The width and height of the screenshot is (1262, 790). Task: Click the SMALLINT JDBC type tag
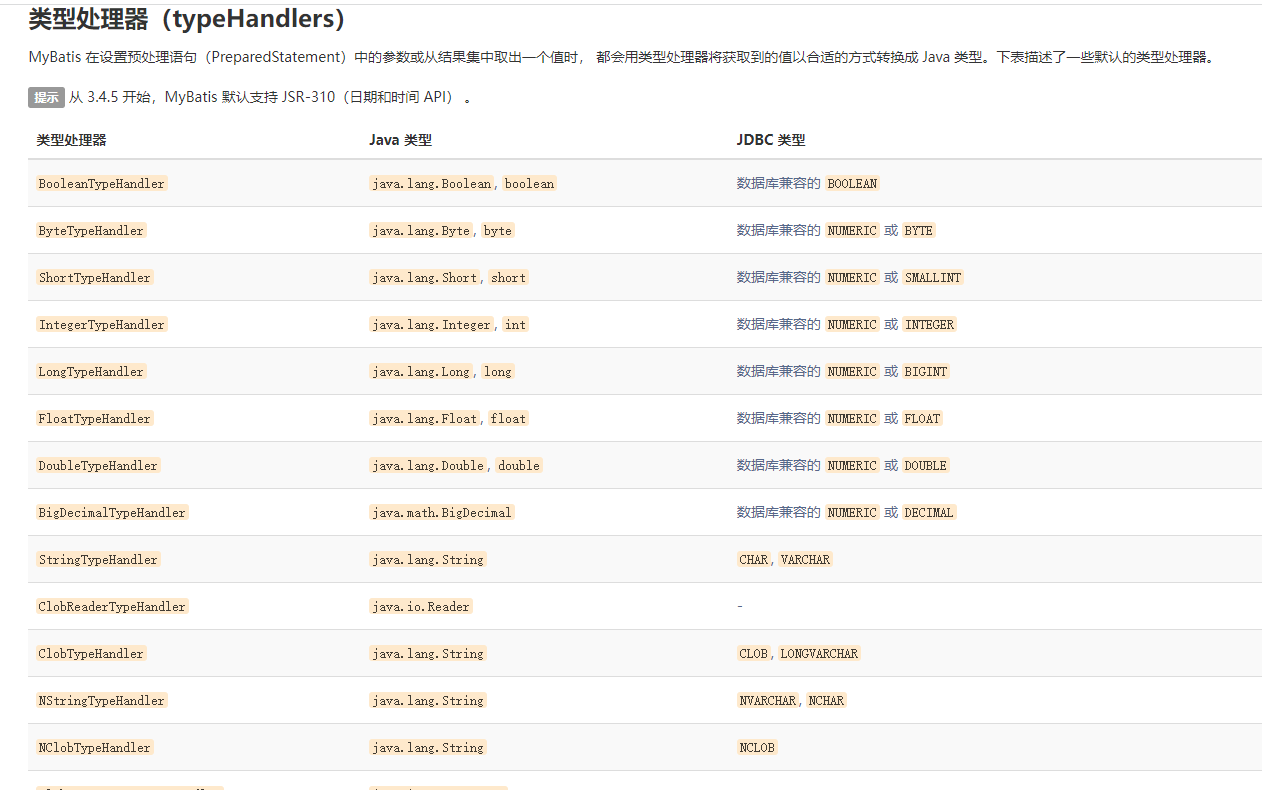(933, 277)
